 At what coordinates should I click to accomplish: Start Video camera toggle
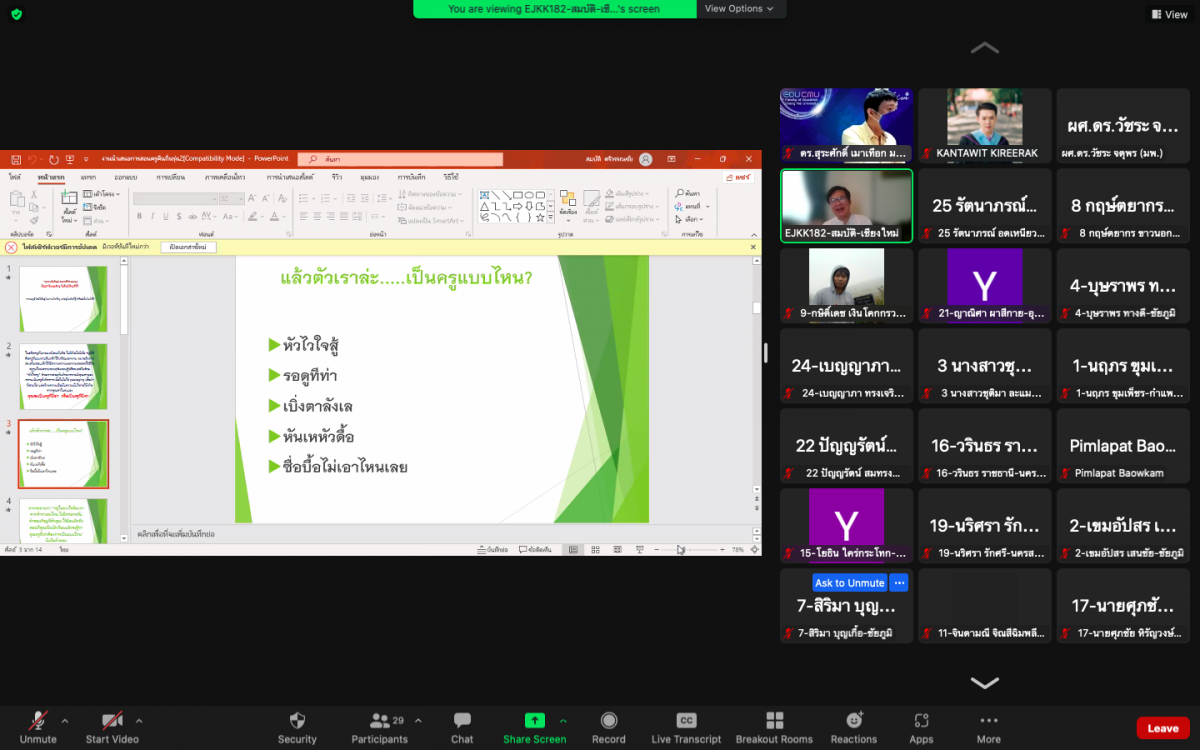pos(111,721)
